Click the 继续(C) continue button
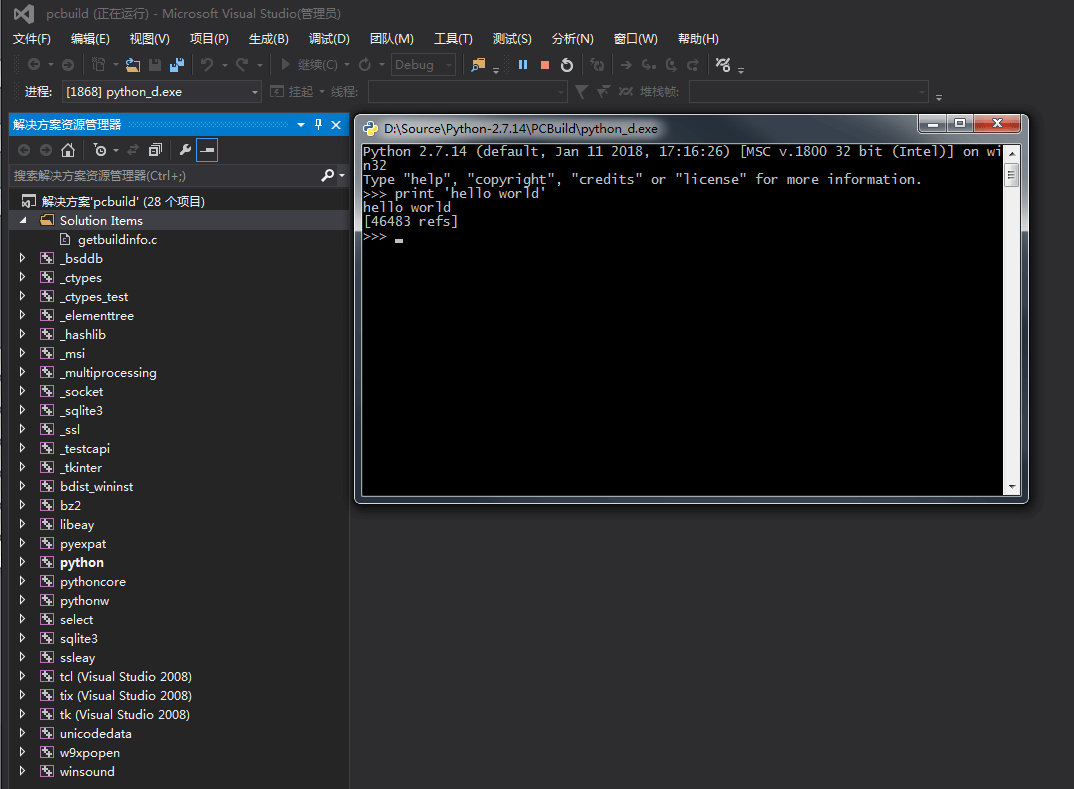The image size is (1074, 789). click(310, 64)
